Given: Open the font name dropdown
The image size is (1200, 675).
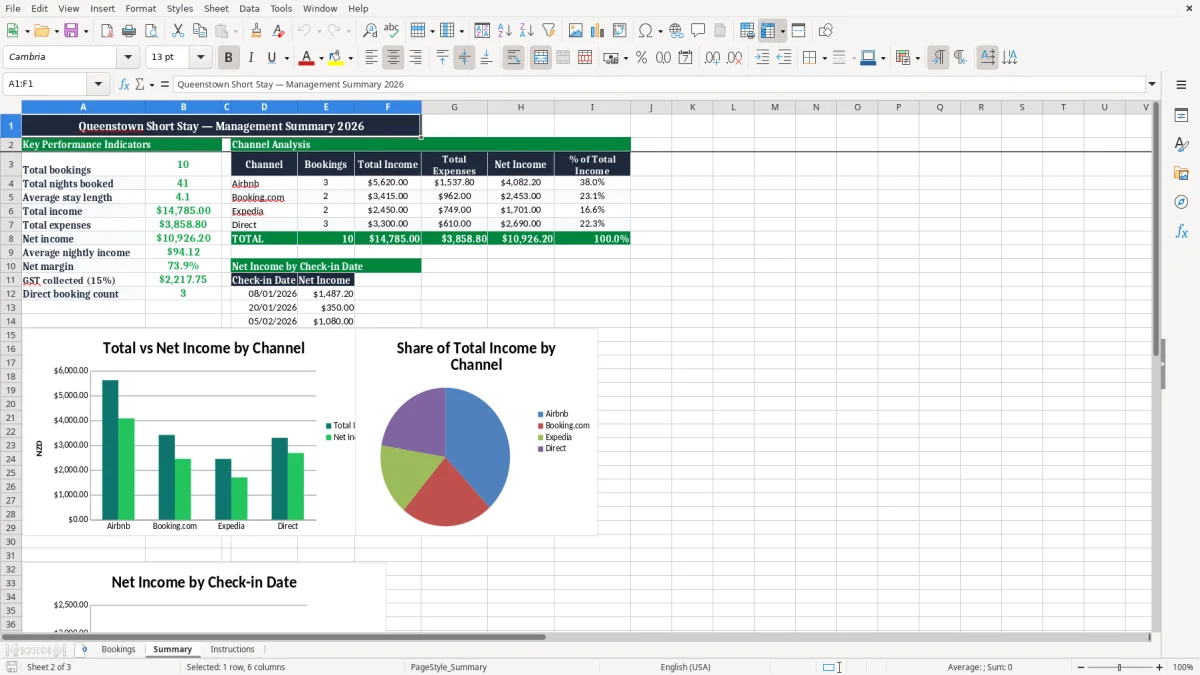Looking at the screenshot, I should 128,58.
